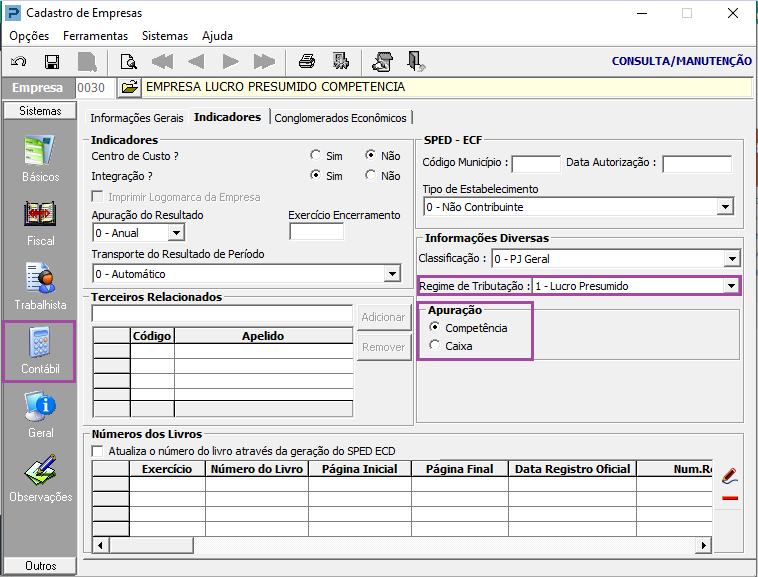Open the folder icon beside company code
Image resolution: width=758 pixels, height=577 pixels.
pyautogui.click(x=129, y=88)
